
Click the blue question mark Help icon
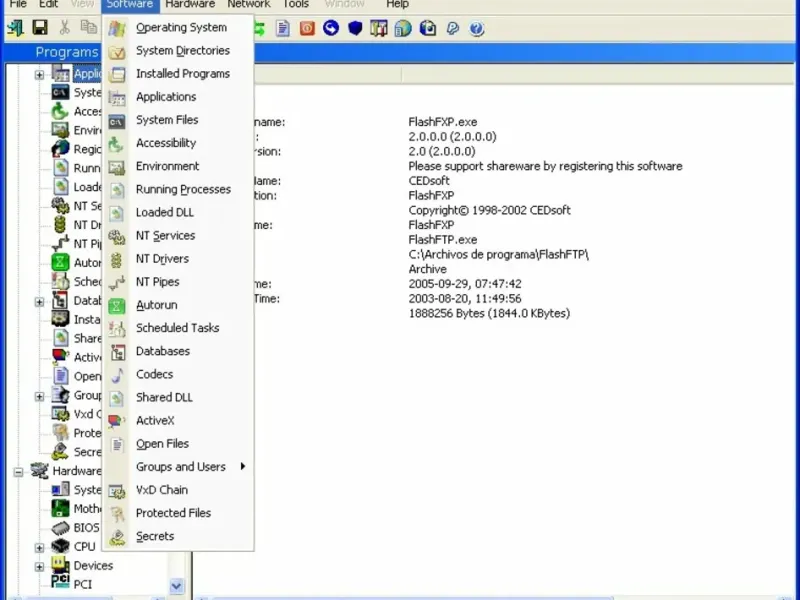click(x=477, y=29)
